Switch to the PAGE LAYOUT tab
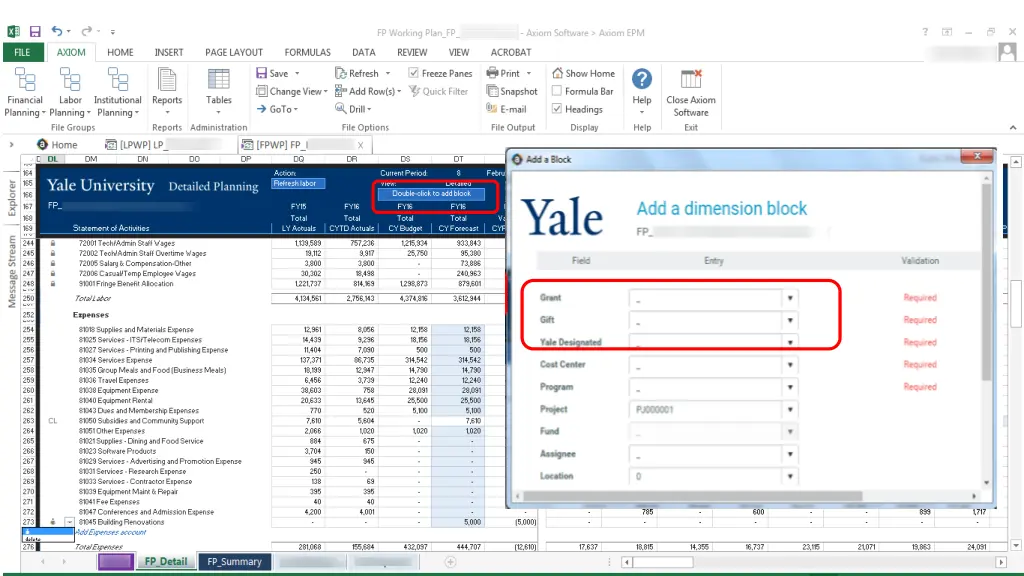This screenshot has width=1024, height=576. (234, 52)
